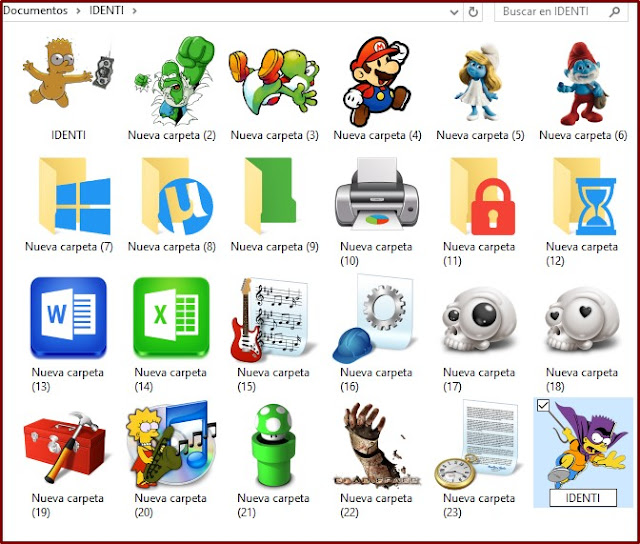This screenshot has height=544, width=640.
Task: Select the red padlock folder icon
Action: [483, 196]
